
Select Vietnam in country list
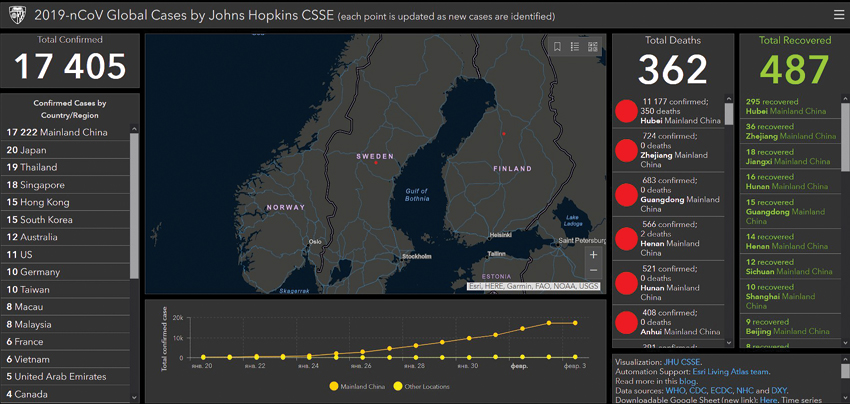coord(66,359)
